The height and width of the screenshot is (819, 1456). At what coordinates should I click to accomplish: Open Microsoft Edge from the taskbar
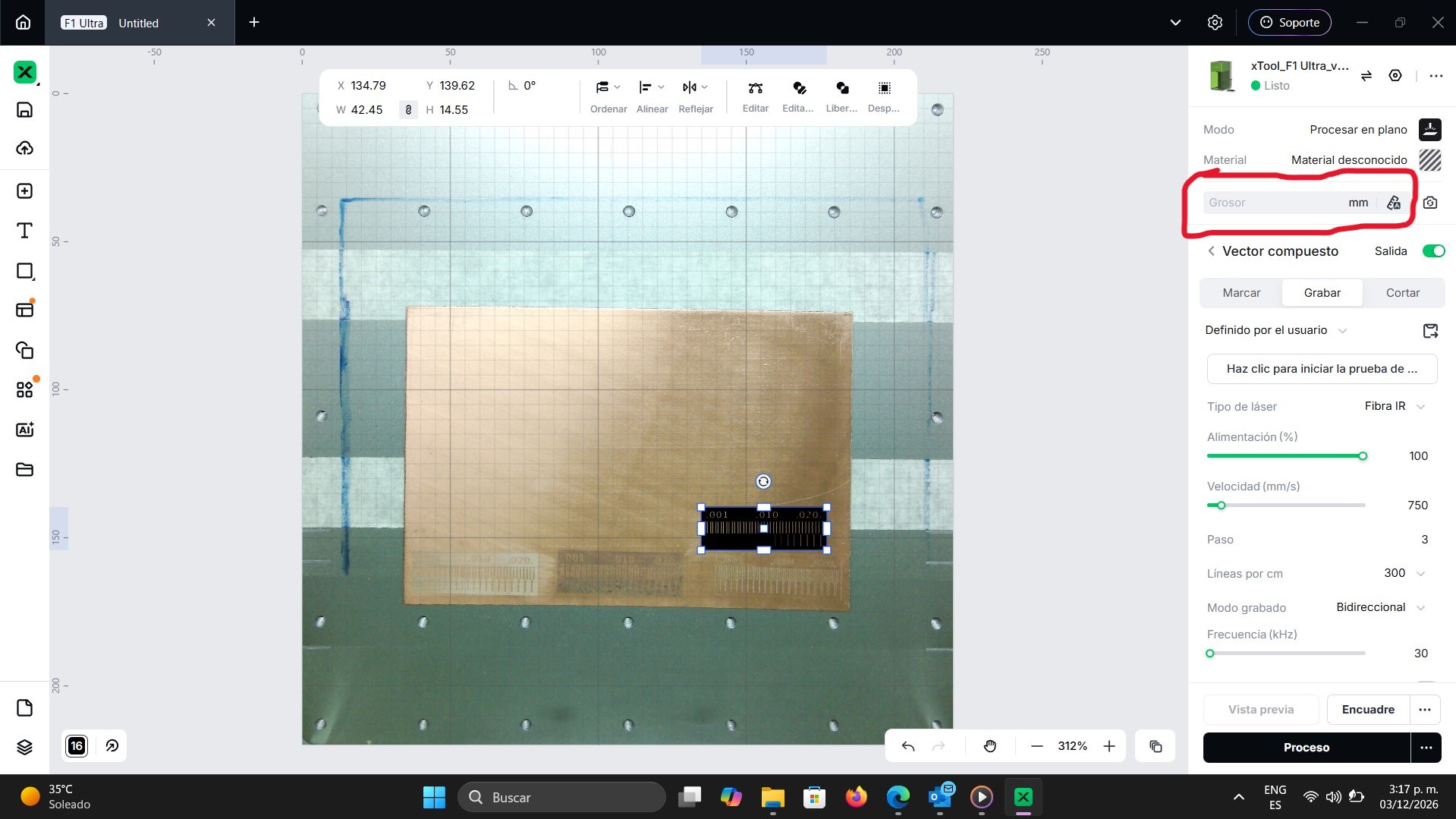click(898, 798)
